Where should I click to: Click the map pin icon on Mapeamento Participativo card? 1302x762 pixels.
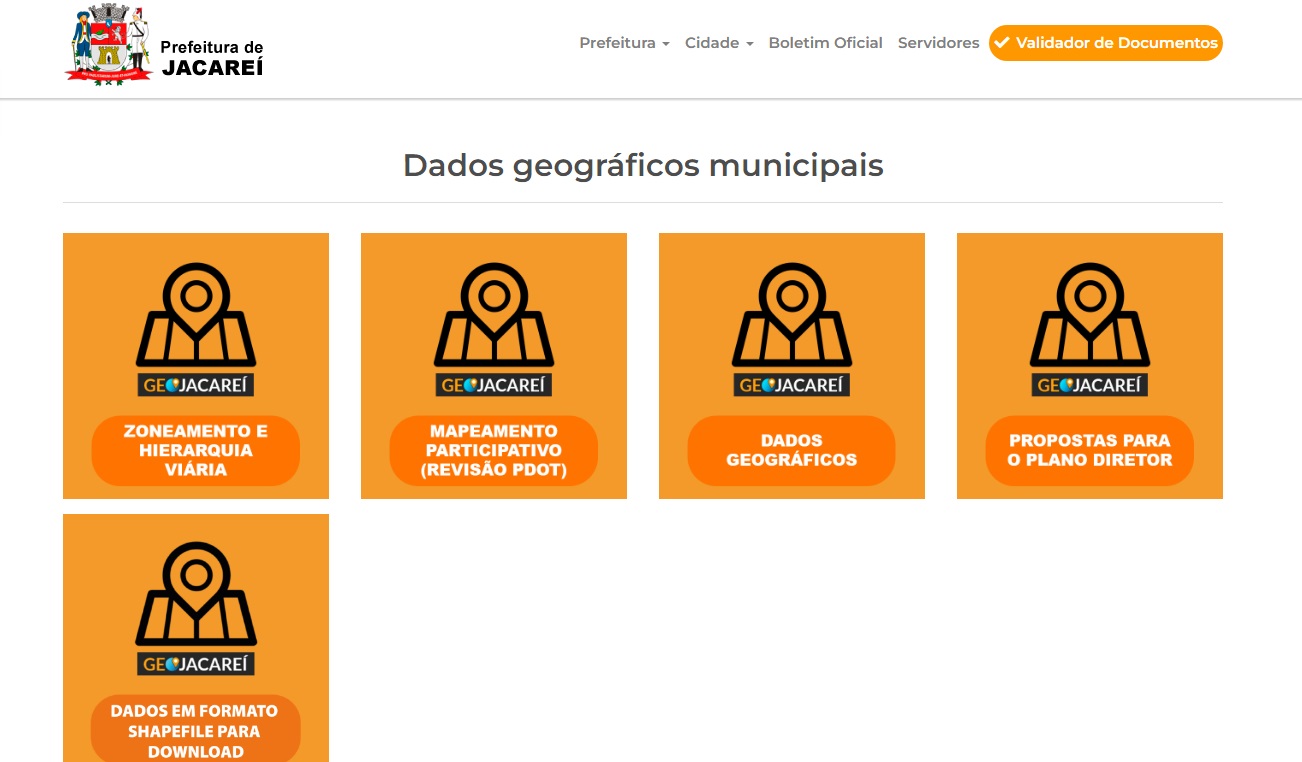pyautogui.click(x=493, y=315)
